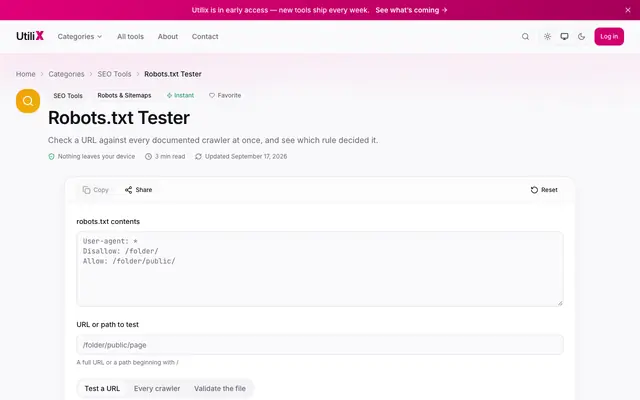
Task: Focus the robots.txt contents textarea
Action: coord(320,269)
